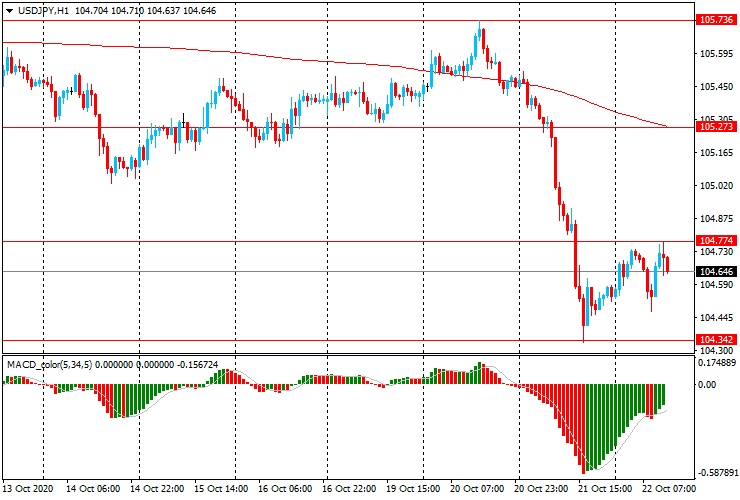
Task: Click the 104.590 price scale value
Action: (x=716, y=285)
